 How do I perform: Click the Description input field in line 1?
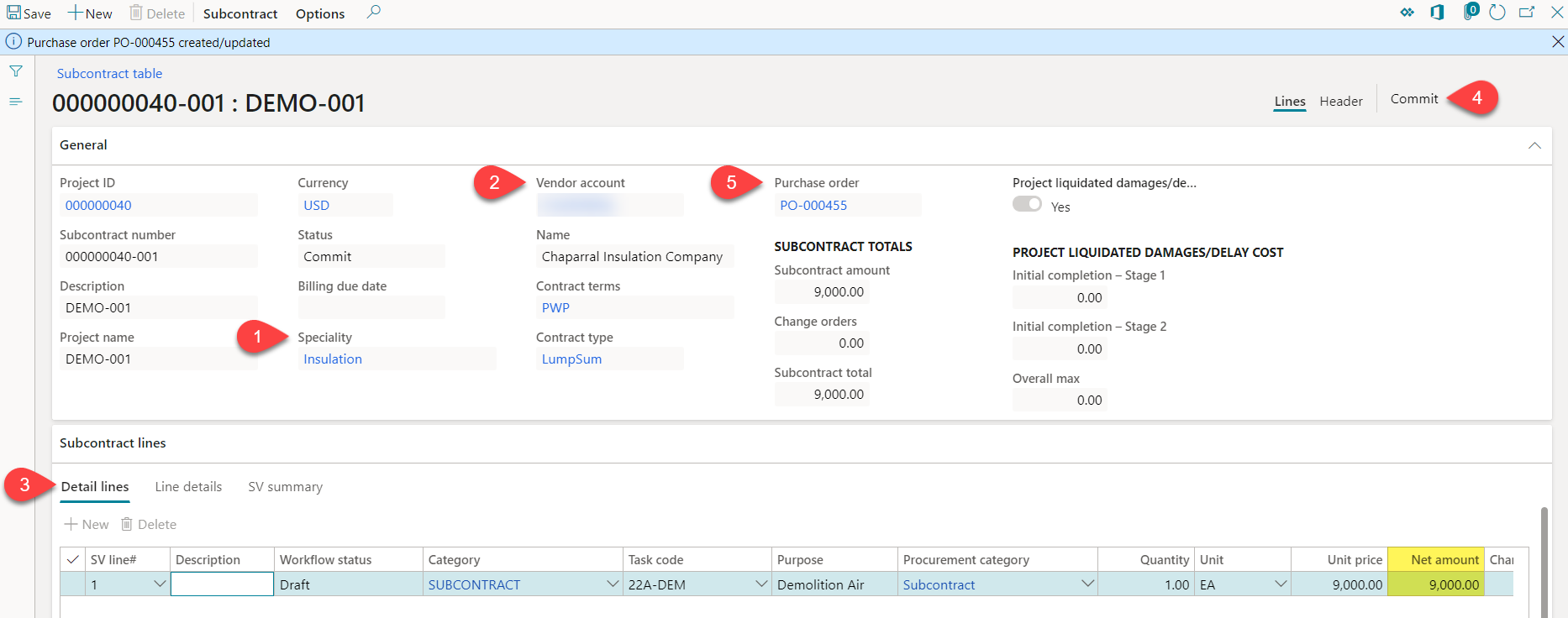click(x=222, y=584)
